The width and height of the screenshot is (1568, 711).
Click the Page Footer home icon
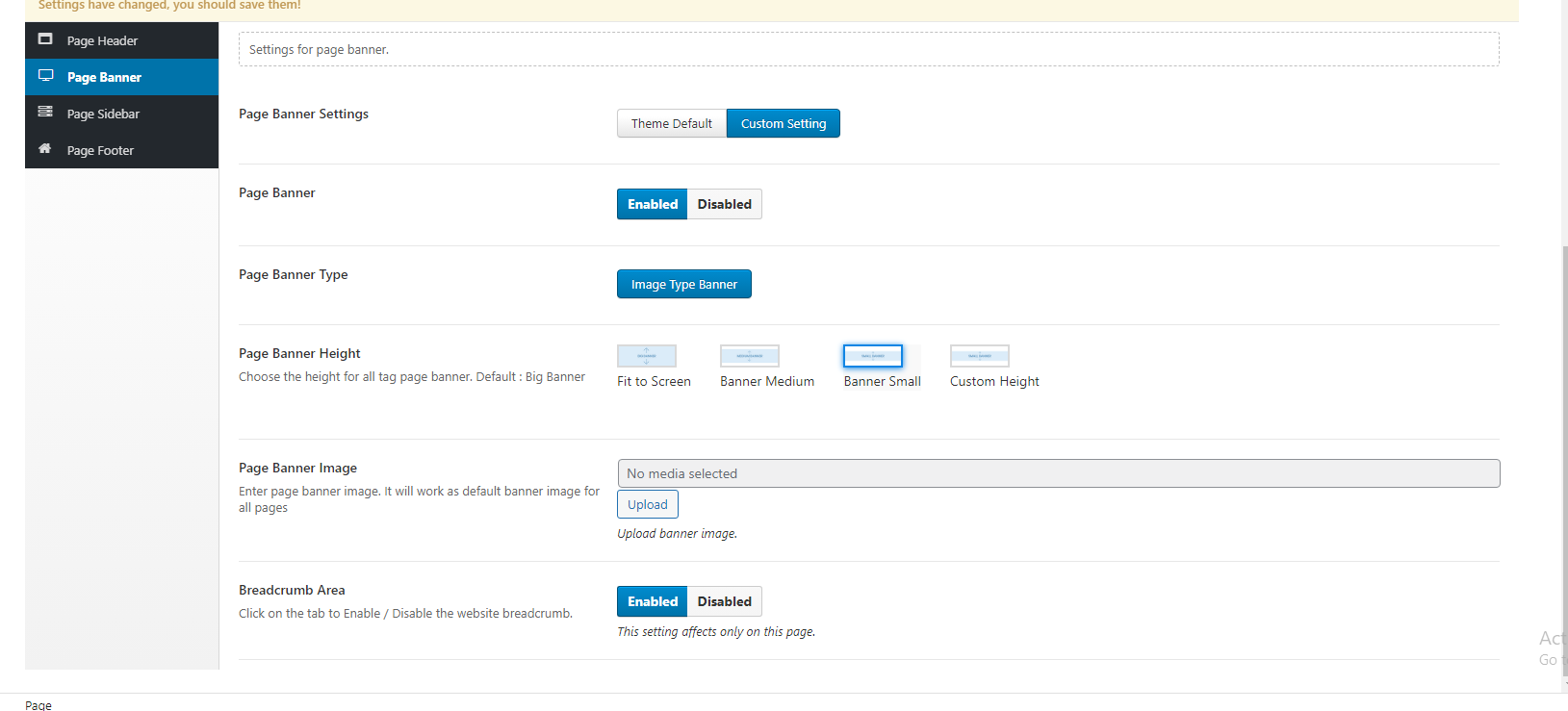point(45,149)
